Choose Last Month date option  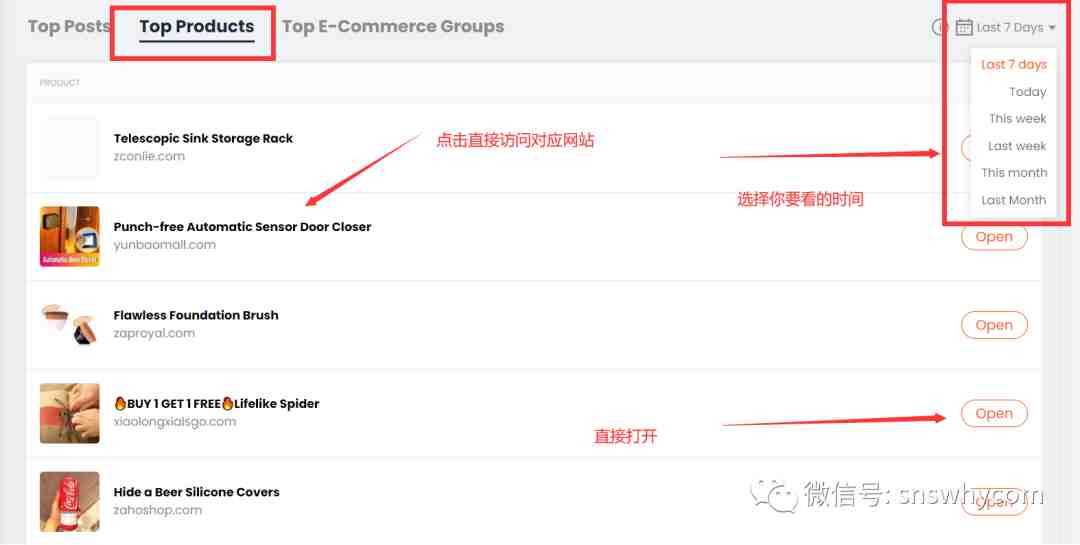(1013, 200)
